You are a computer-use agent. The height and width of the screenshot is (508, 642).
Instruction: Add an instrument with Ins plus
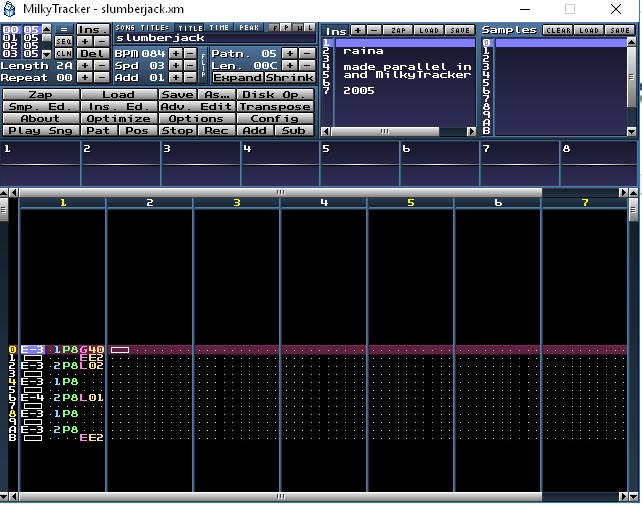pos(358,30)
